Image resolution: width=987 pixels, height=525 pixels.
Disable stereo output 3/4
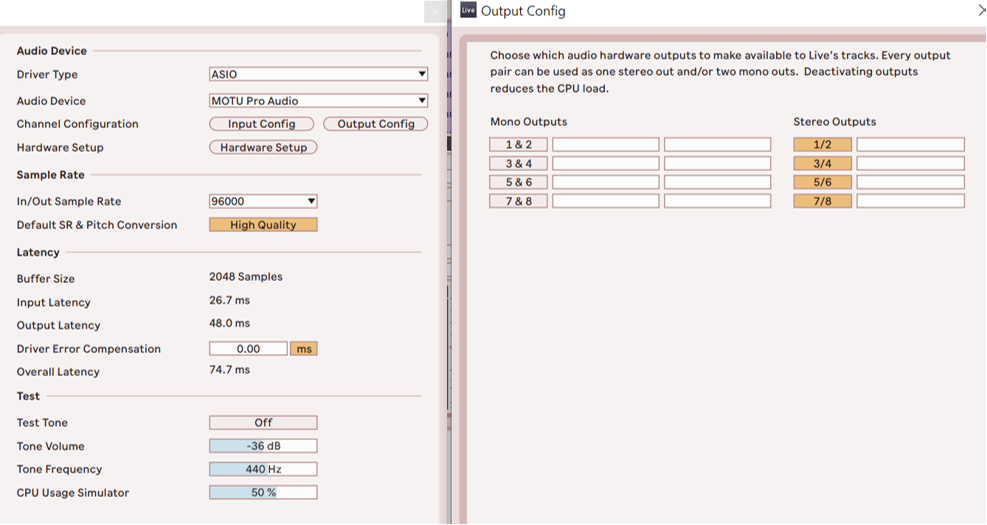click(822, 163)
